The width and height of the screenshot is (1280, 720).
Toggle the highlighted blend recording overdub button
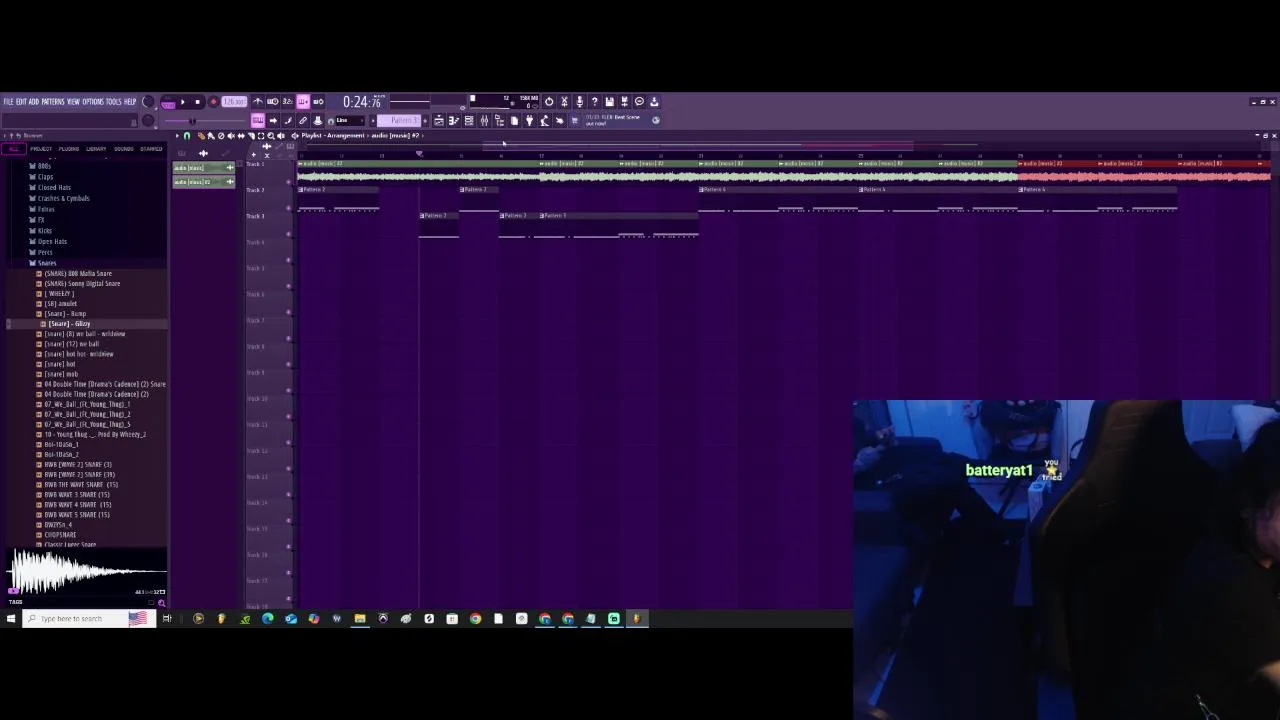click(302, 101)
